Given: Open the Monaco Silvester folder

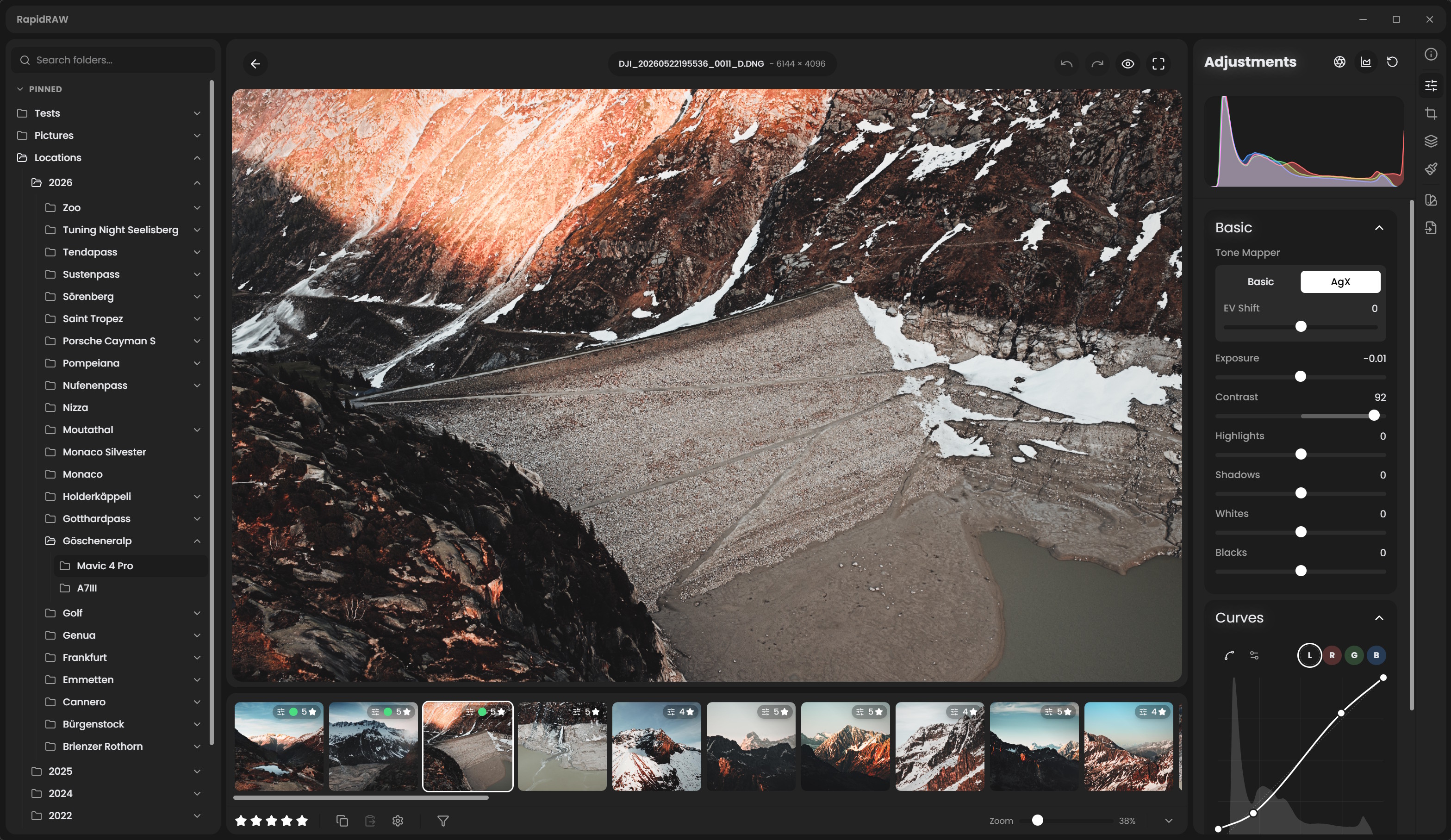Looking at the screenshot, I should (x=123, y=452).
